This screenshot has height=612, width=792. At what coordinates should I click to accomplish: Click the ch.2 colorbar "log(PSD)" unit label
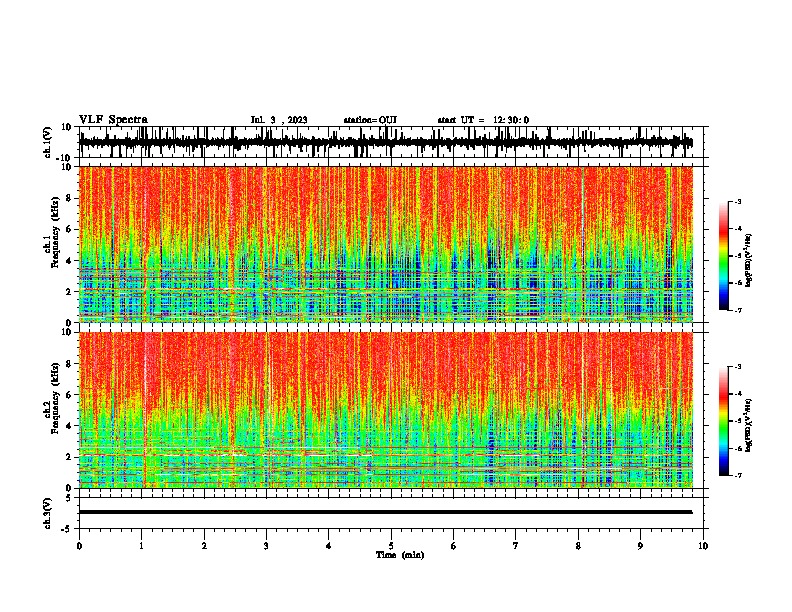click(748, 425)
